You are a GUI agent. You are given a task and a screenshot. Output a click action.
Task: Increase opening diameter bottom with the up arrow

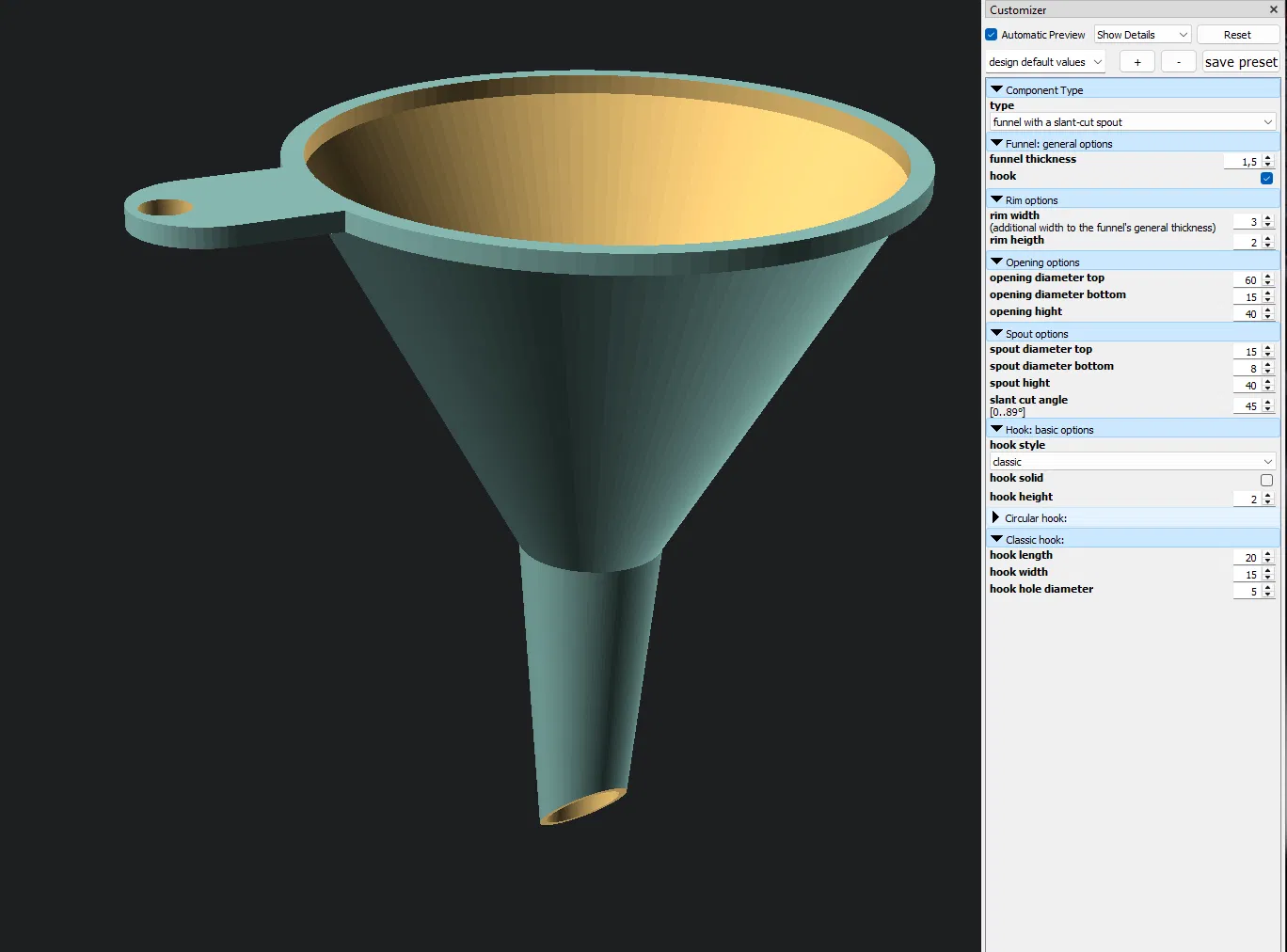point(1268,294)
